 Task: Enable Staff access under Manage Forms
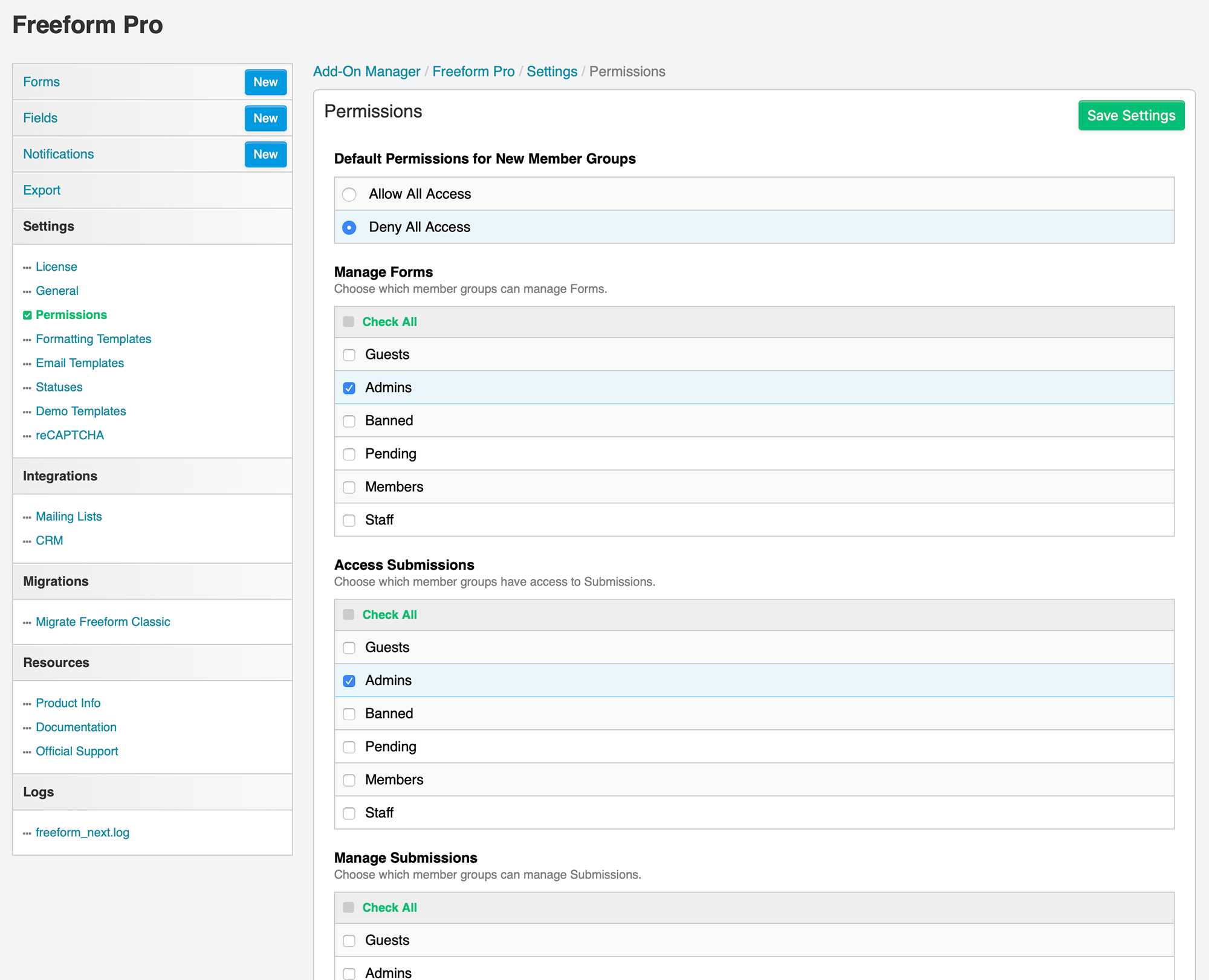tap(349, 520)
